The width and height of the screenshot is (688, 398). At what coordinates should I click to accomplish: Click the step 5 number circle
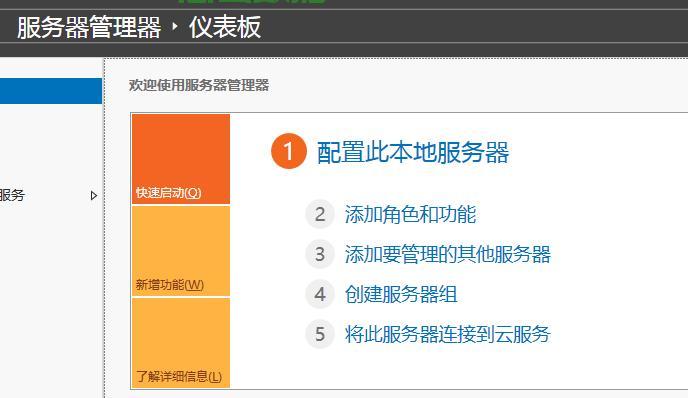[320, 334]
